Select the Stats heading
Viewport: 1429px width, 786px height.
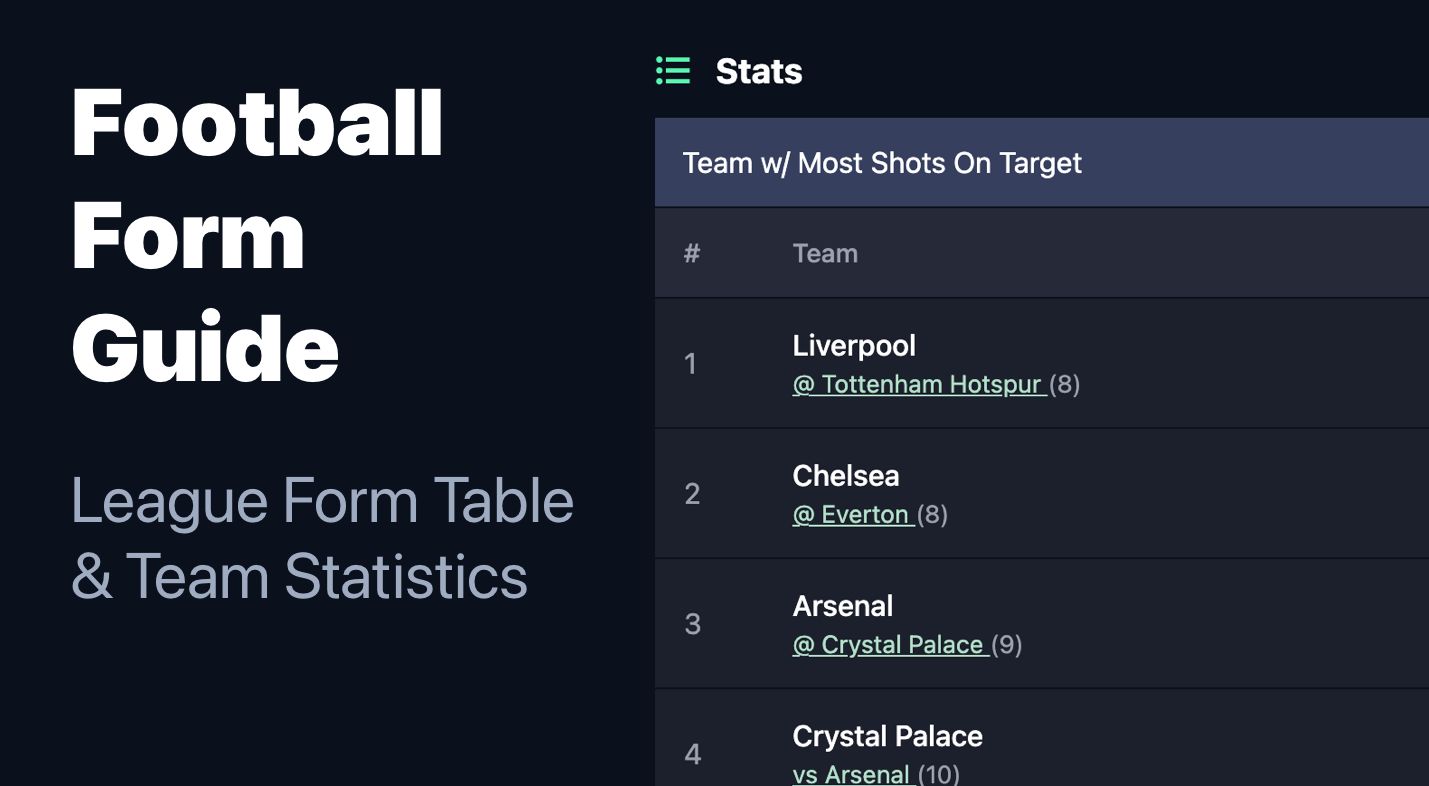click(758, 72)
